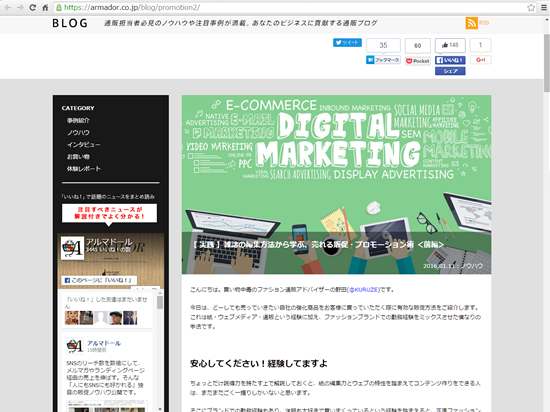550x412 pixels.
Task: Click the blue Facebook share button
Action: (450, 71)
